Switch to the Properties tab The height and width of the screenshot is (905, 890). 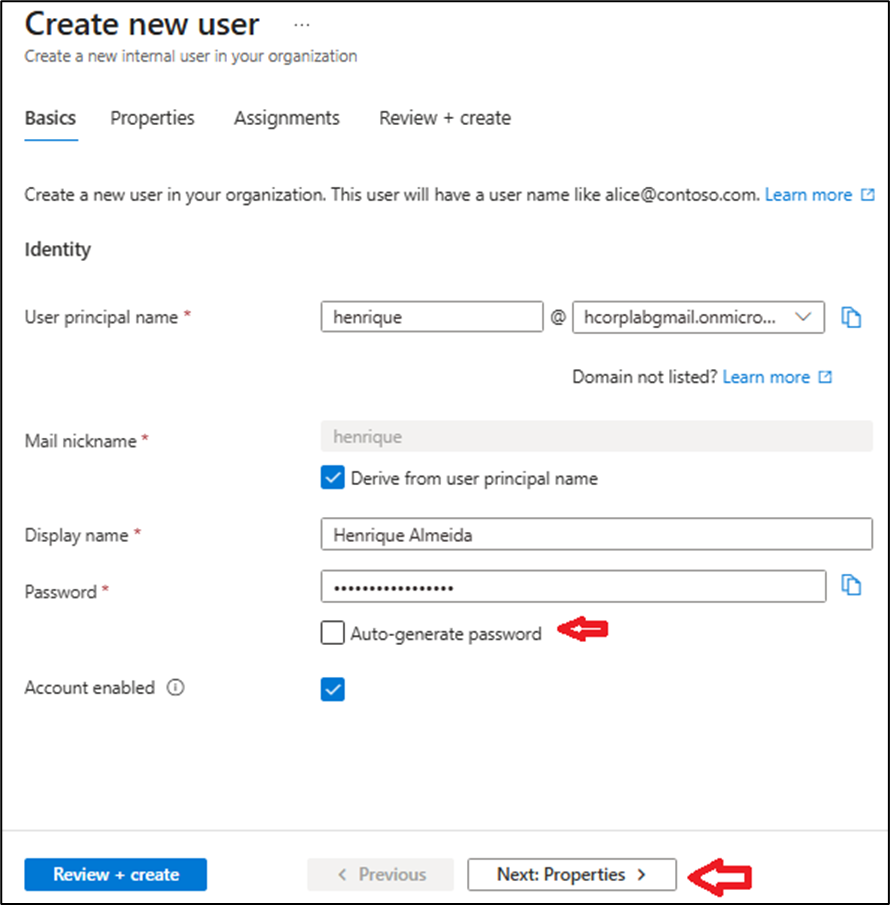(152, 118)
